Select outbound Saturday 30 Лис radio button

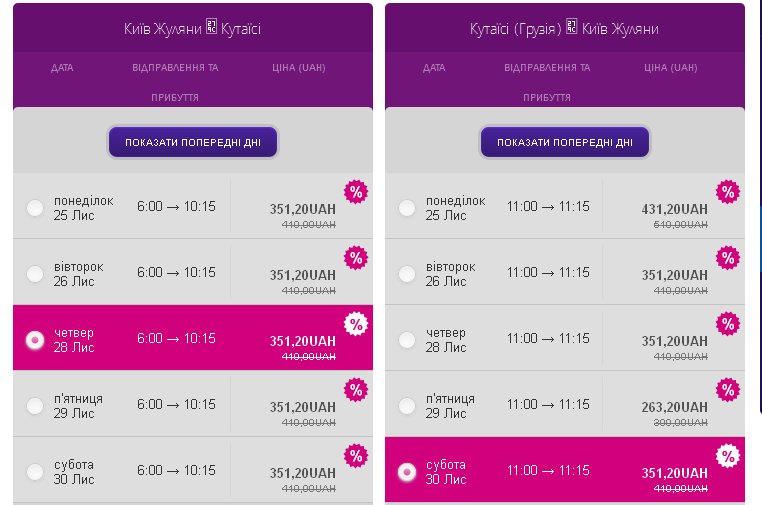coord(35,472)
